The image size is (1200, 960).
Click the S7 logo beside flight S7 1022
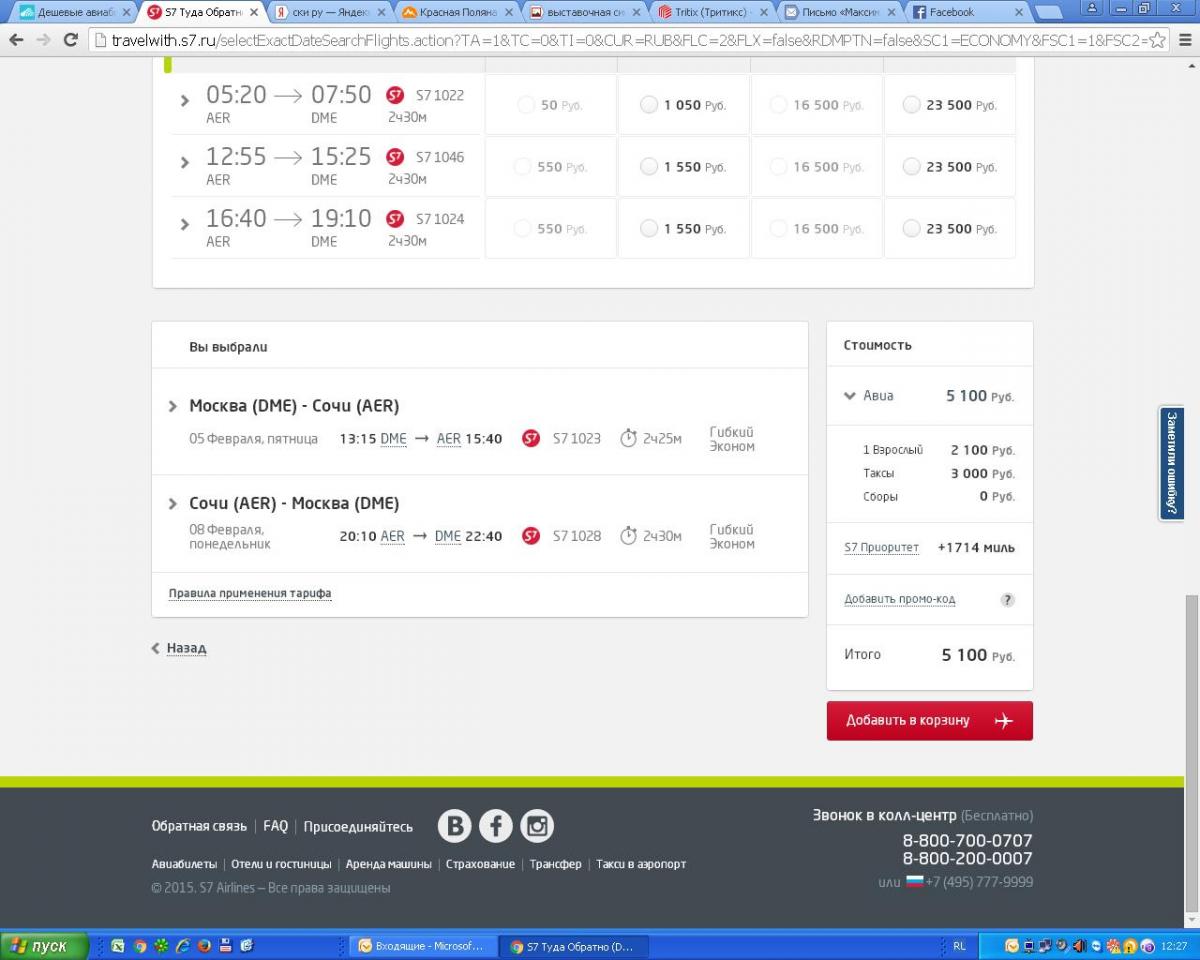coord(395,95)
